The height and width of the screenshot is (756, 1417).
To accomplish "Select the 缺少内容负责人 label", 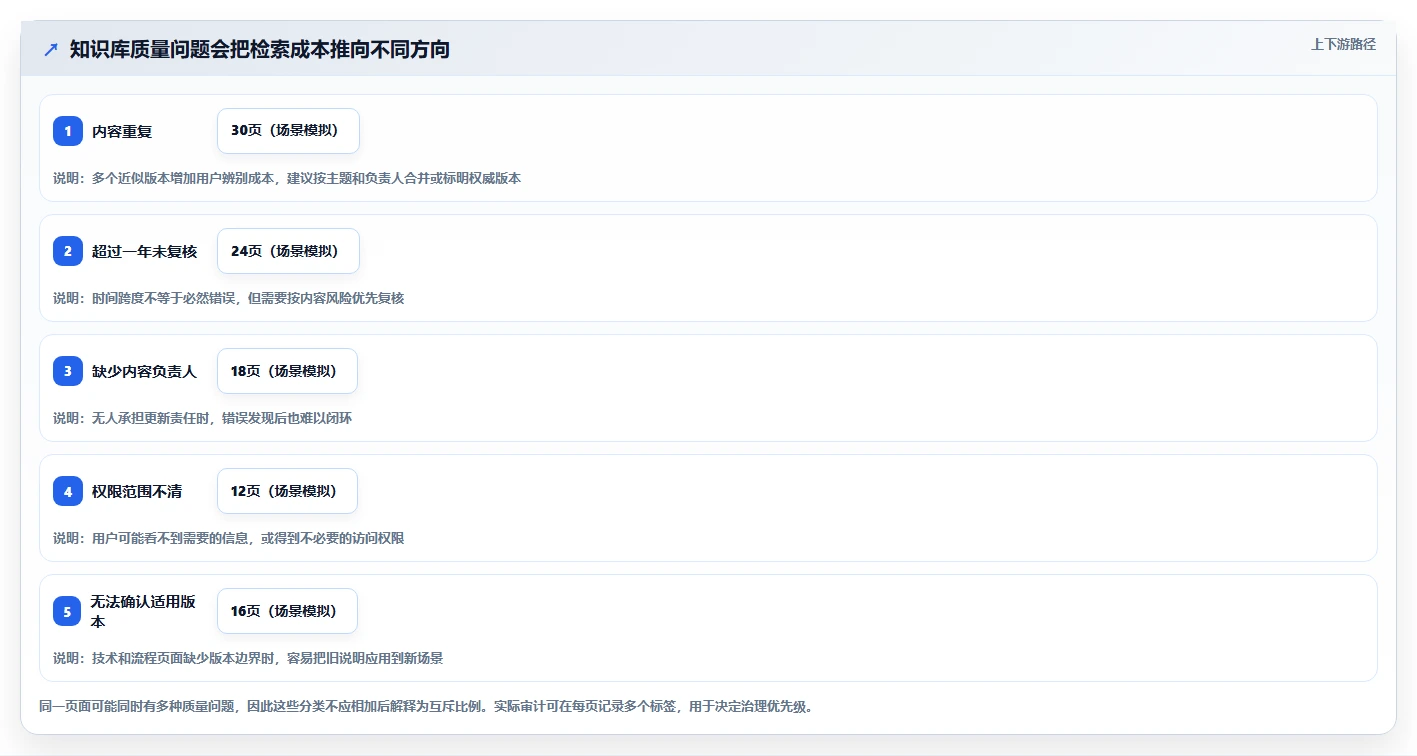I will click(x=145, y=371).
